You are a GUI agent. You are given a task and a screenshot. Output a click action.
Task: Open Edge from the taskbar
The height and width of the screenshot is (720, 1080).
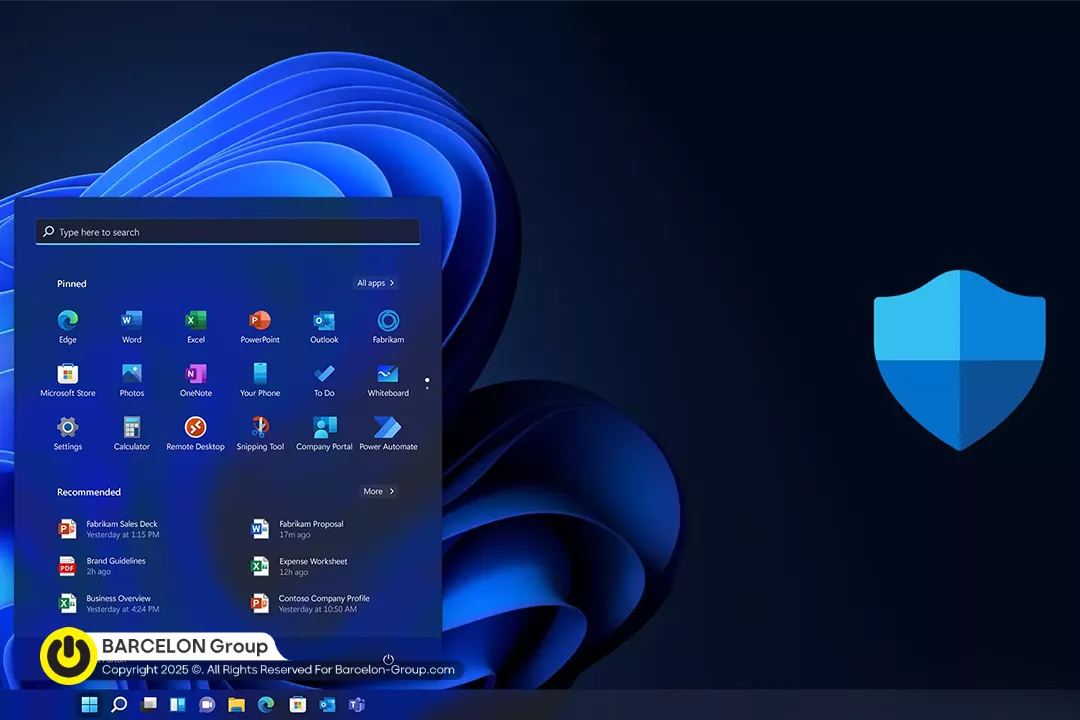[266, 704]
